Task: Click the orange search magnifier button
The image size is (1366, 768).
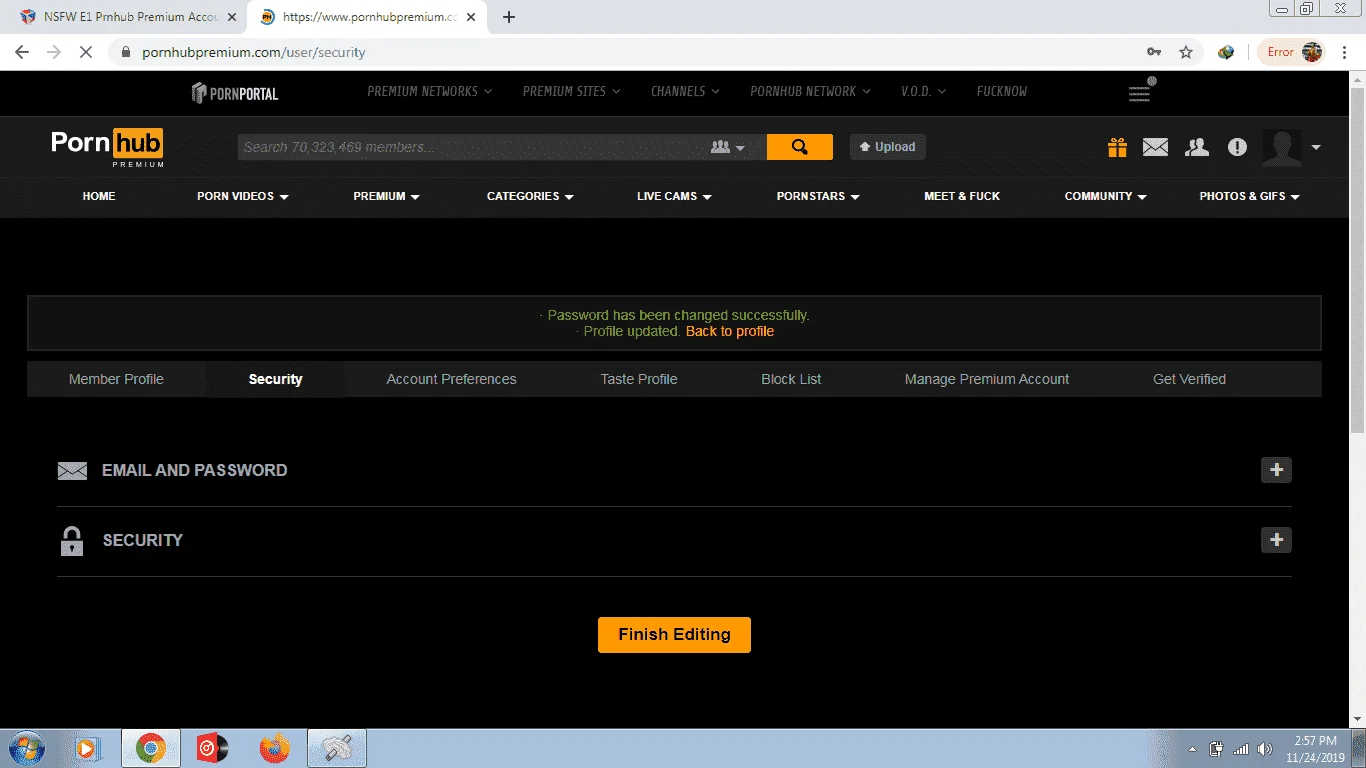Action: tap(799, 147)
